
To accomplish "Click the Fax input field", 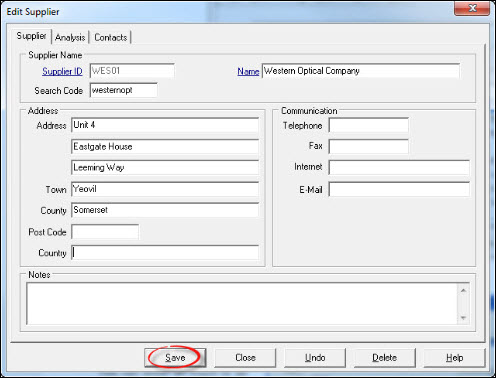I will point(369,146).
